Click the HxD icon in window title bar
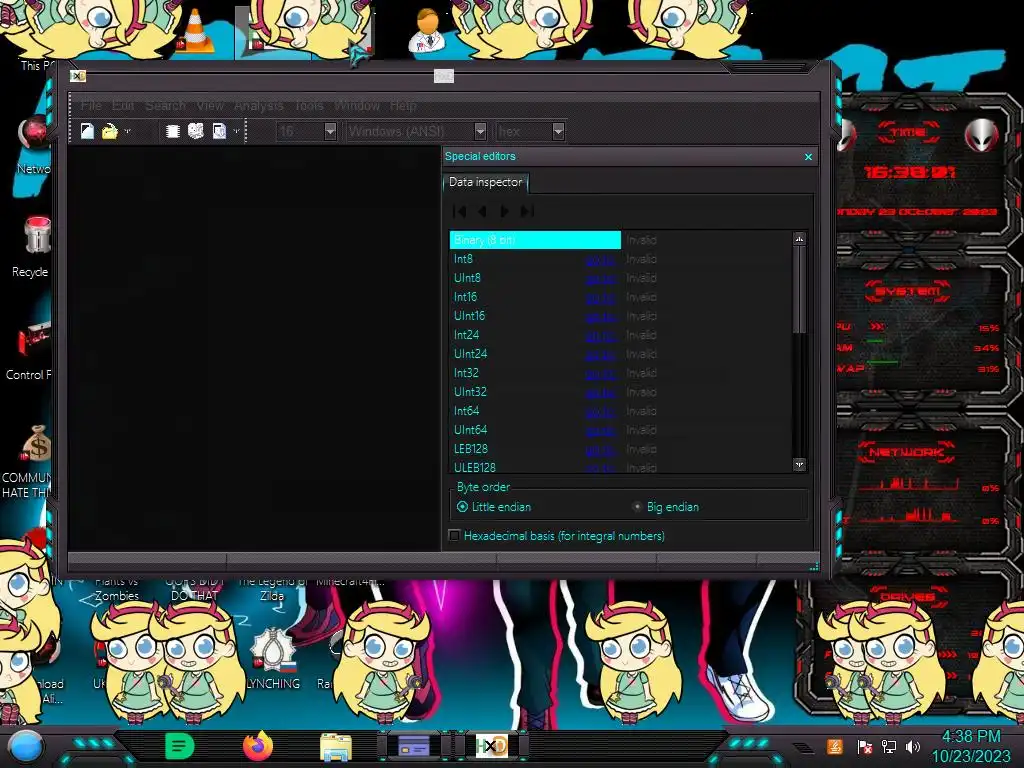Viewport: 1024px width, 768px height. (78, 76)
